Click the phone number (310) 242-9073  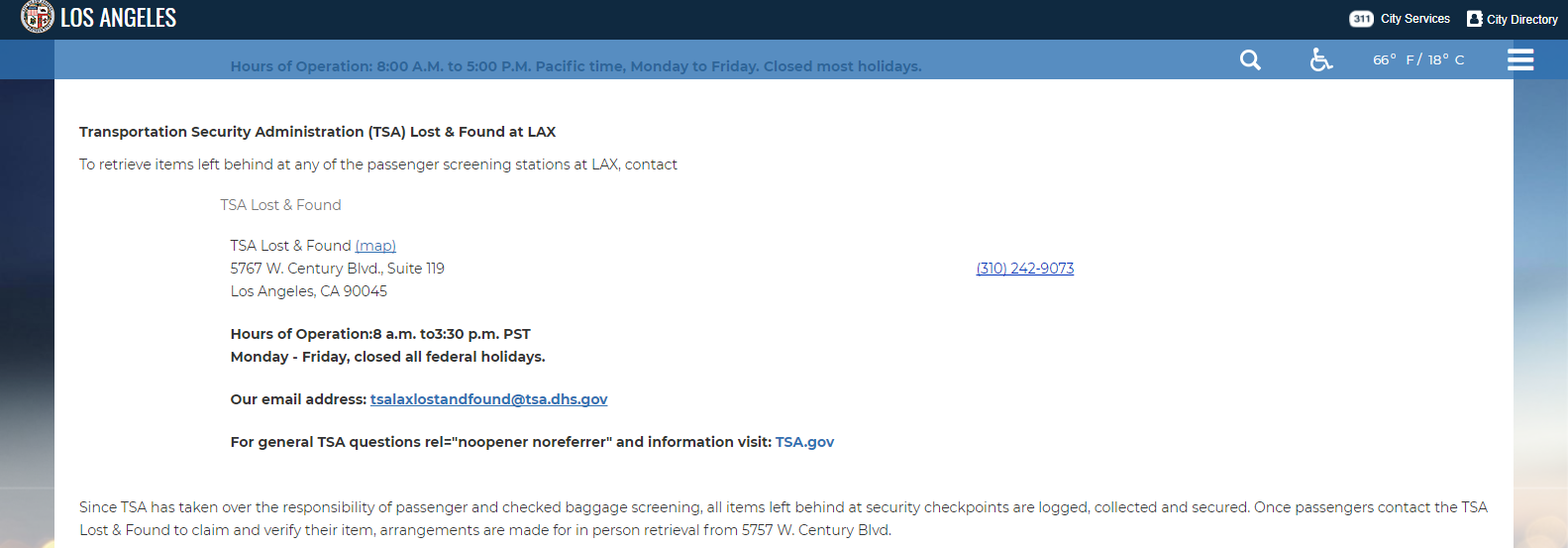(1024, 269)
